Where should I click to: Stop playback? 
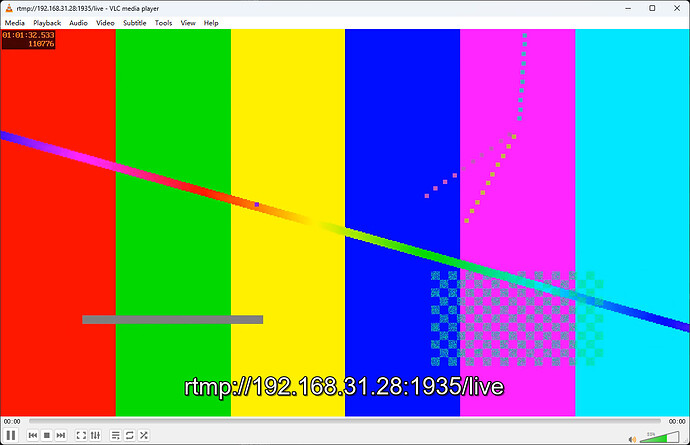tap(47, 435)
